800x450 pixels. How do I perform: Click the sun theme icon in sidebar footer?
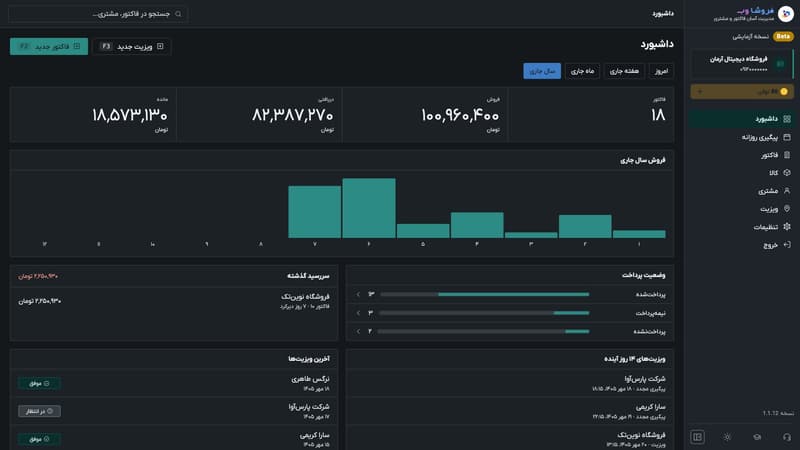727,437
